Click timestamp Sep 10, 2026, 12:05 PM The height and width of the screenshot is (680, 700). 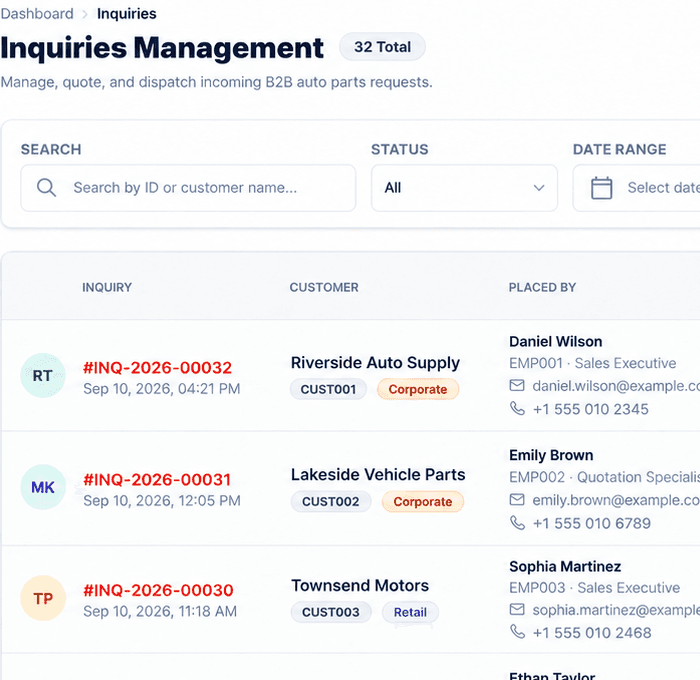point(162,501)
